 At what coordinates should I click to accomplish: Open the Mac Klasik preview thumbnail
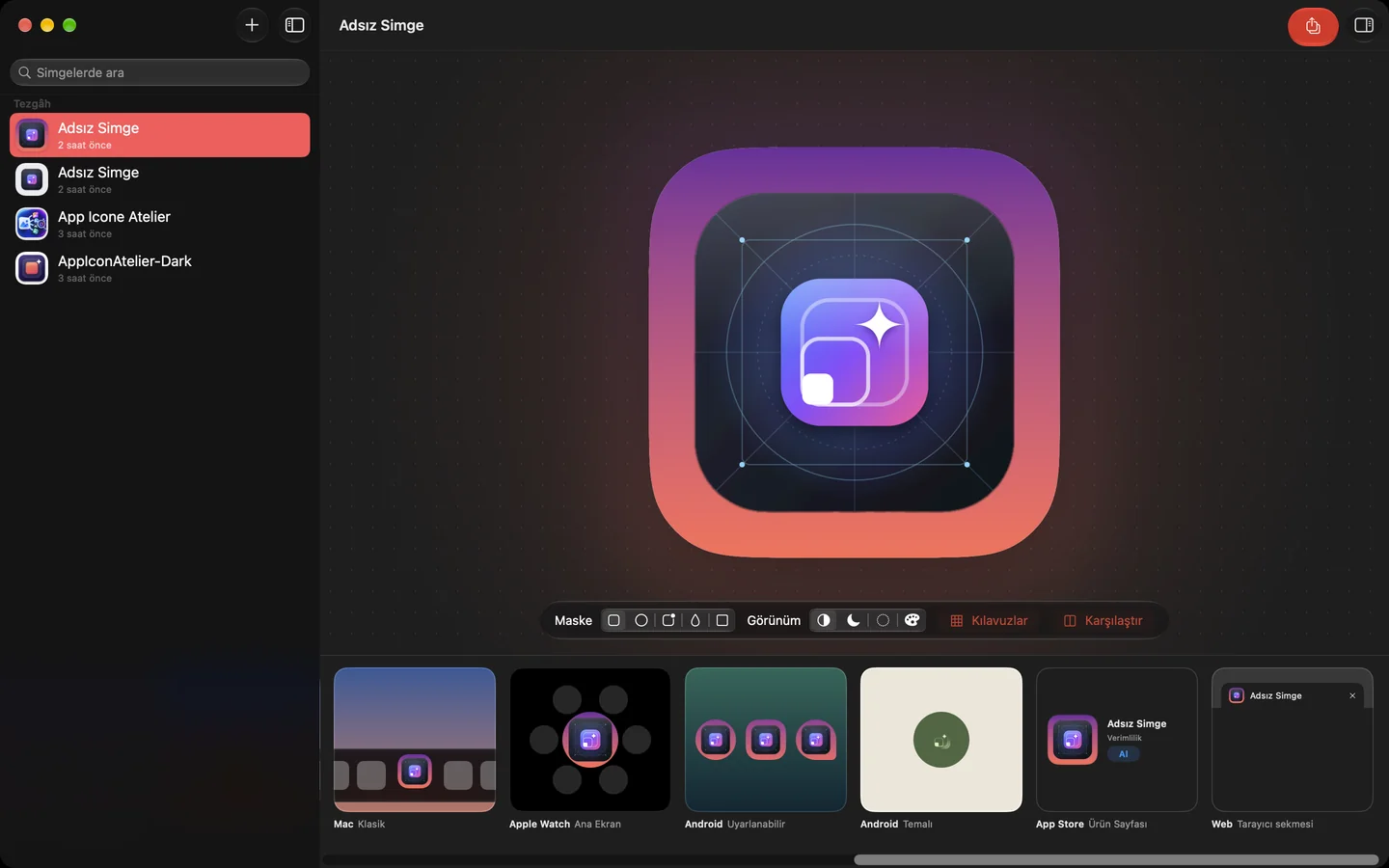coord(415,740)
